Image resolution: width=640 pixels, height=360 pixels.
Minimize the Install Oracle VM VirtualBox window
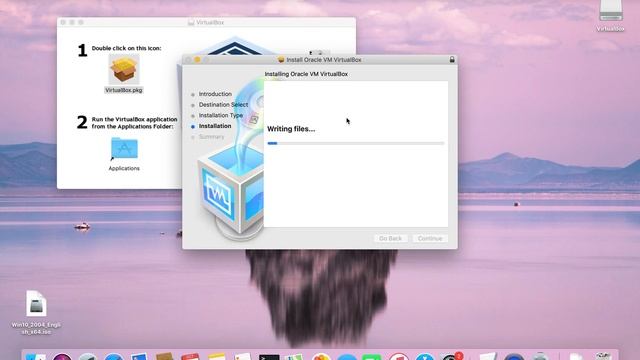tap(197, 60)
